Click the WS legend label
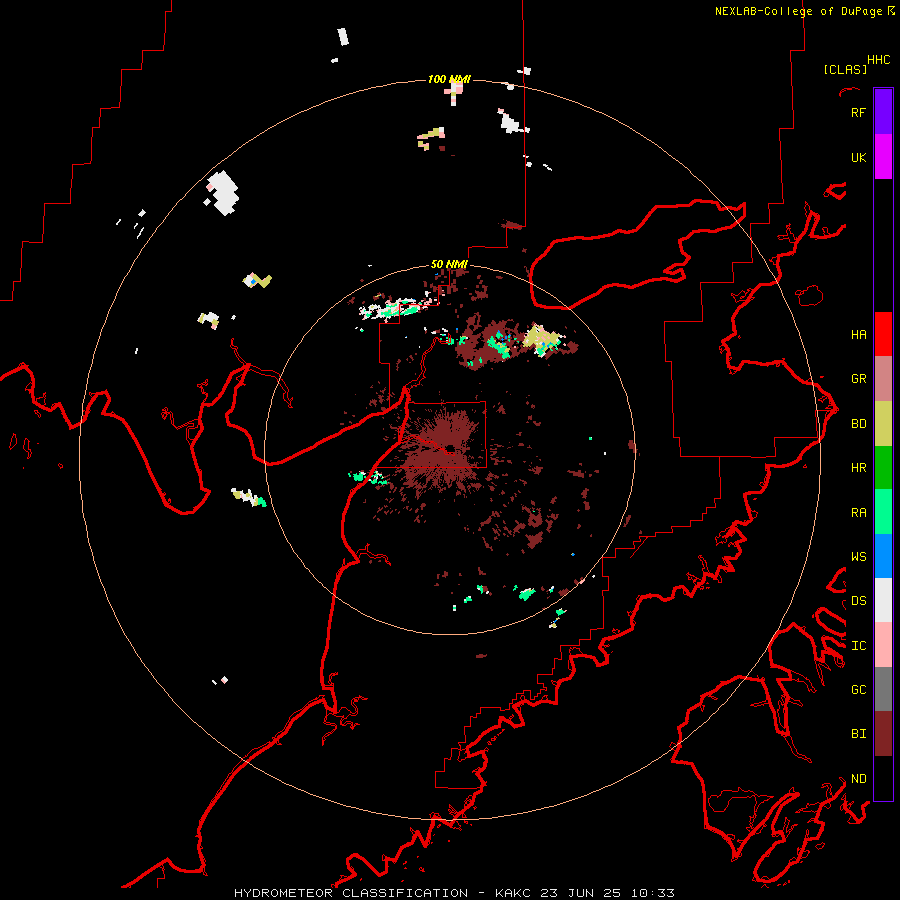 pyautogui.click(x=858, y=557)
